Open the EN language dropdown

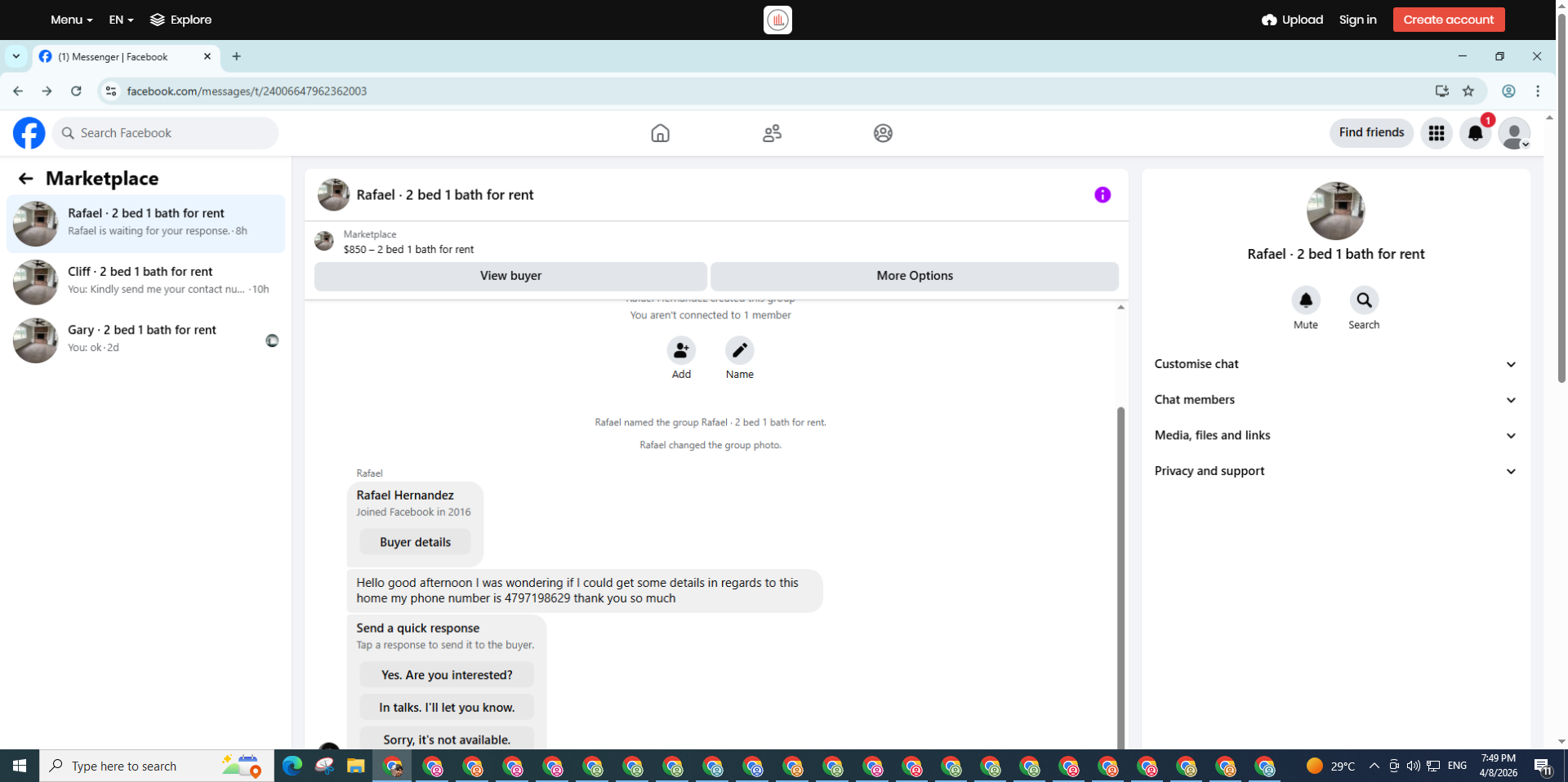[121, 20]
